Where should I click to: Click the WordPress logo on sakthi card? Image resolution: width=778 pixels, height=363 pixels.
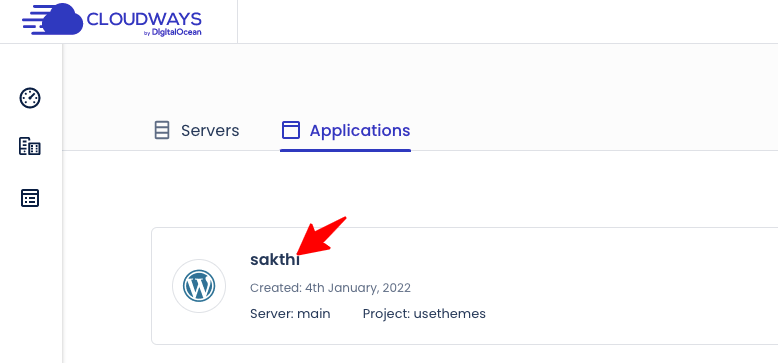pyautogui.click(x=199, y=286)
